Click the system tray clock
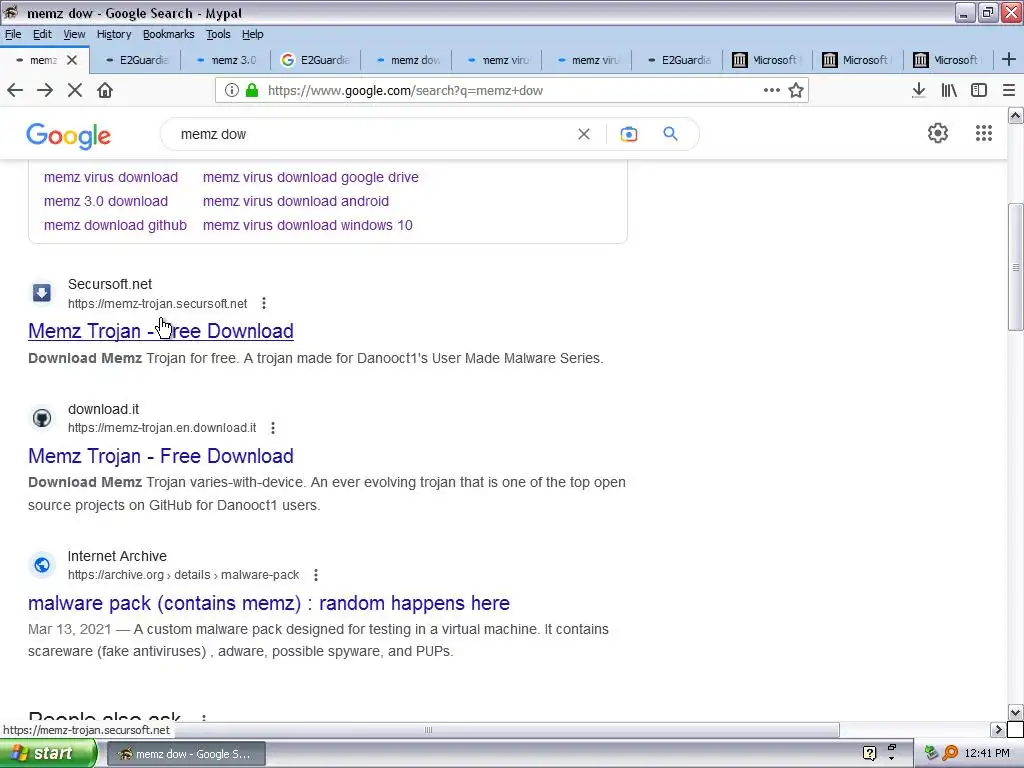 [x=987, y=754]
